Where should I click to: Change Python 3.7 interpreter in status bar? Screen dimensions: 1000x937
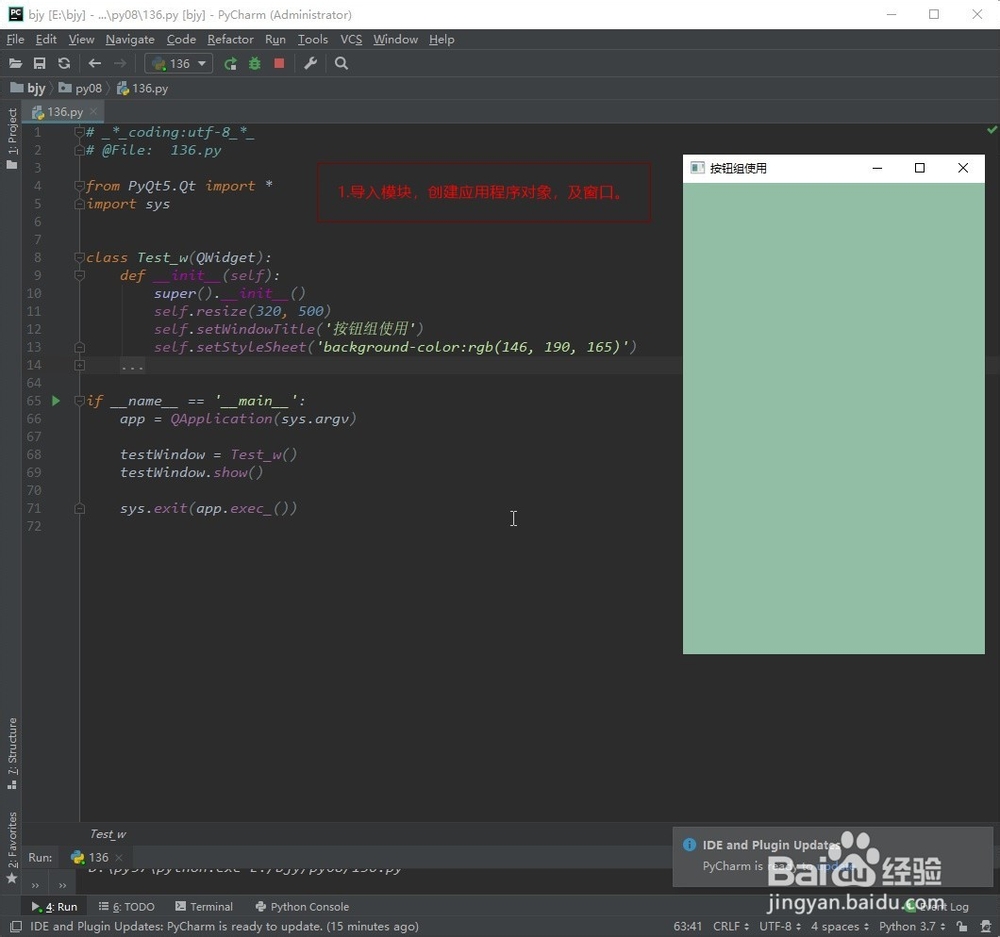(x=912, y=926)
